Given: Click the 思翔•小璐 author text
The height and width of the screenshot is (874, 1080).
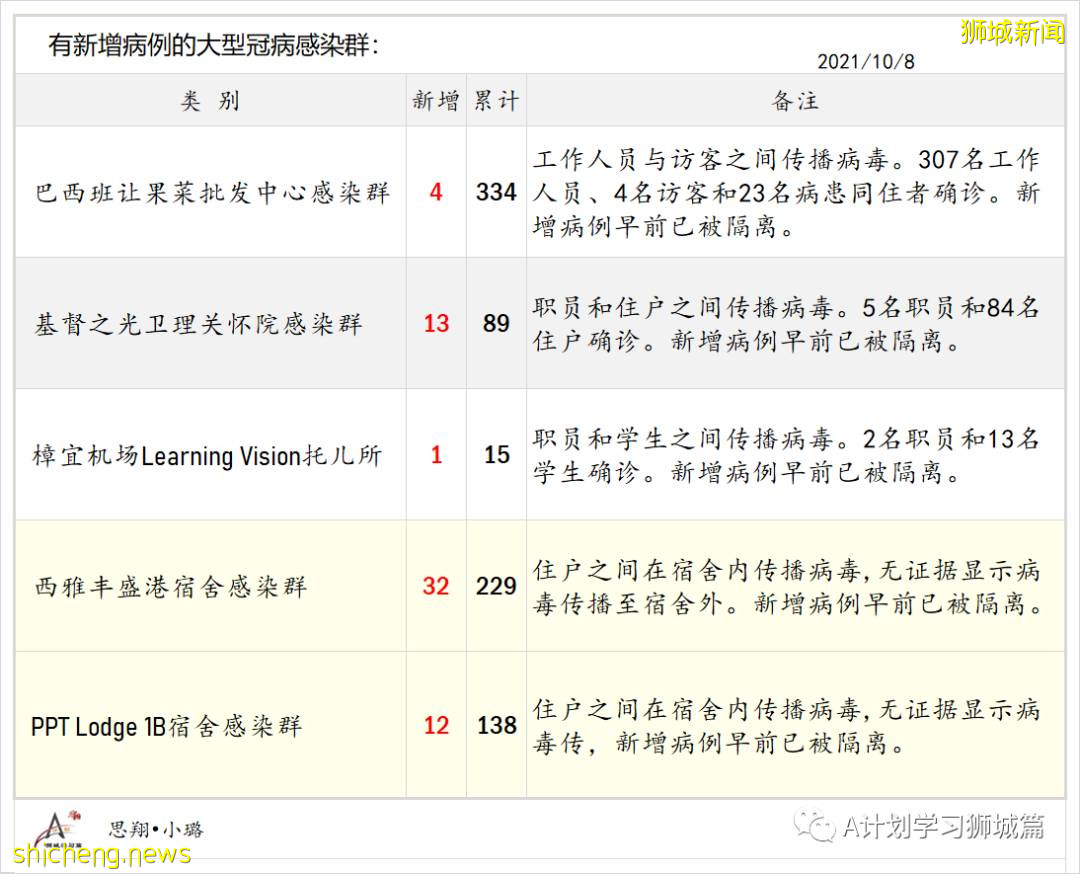Looking at the screenshot, I should coord(155,829).
